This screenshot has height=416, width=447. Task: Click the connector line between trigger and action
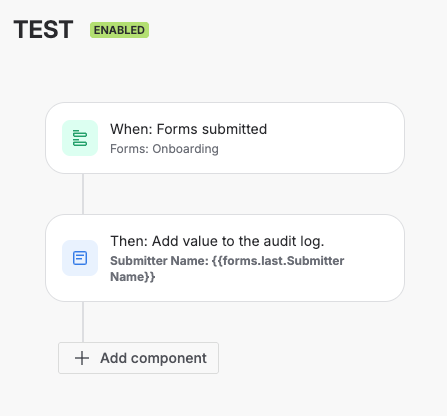[x=83, y=194]
